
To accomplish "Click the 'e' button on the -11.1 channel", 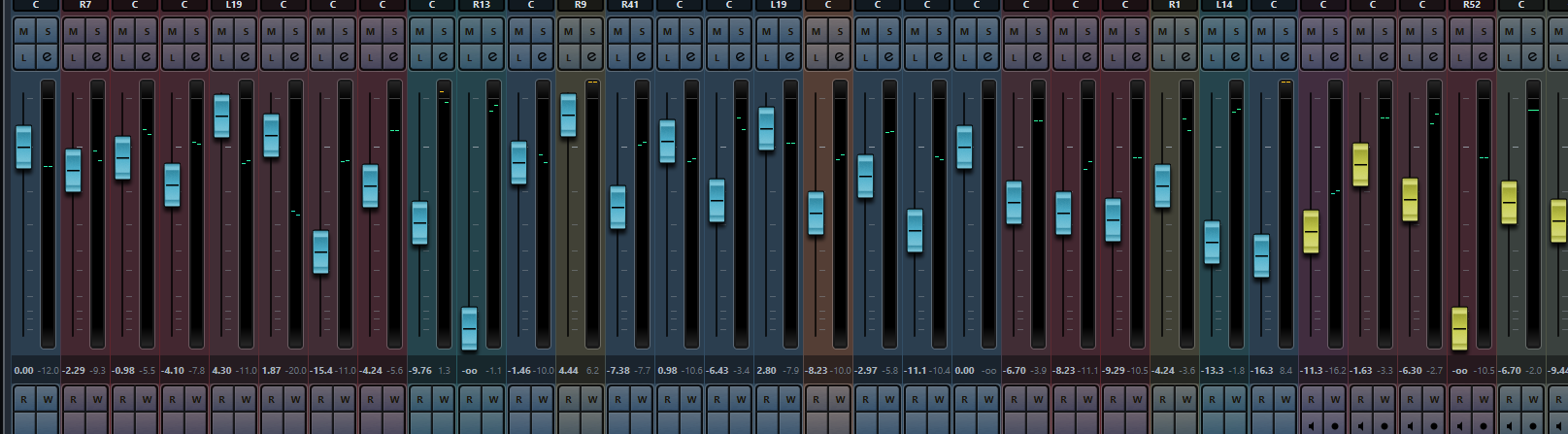I will pyautogui.click(x=939, y=57).
